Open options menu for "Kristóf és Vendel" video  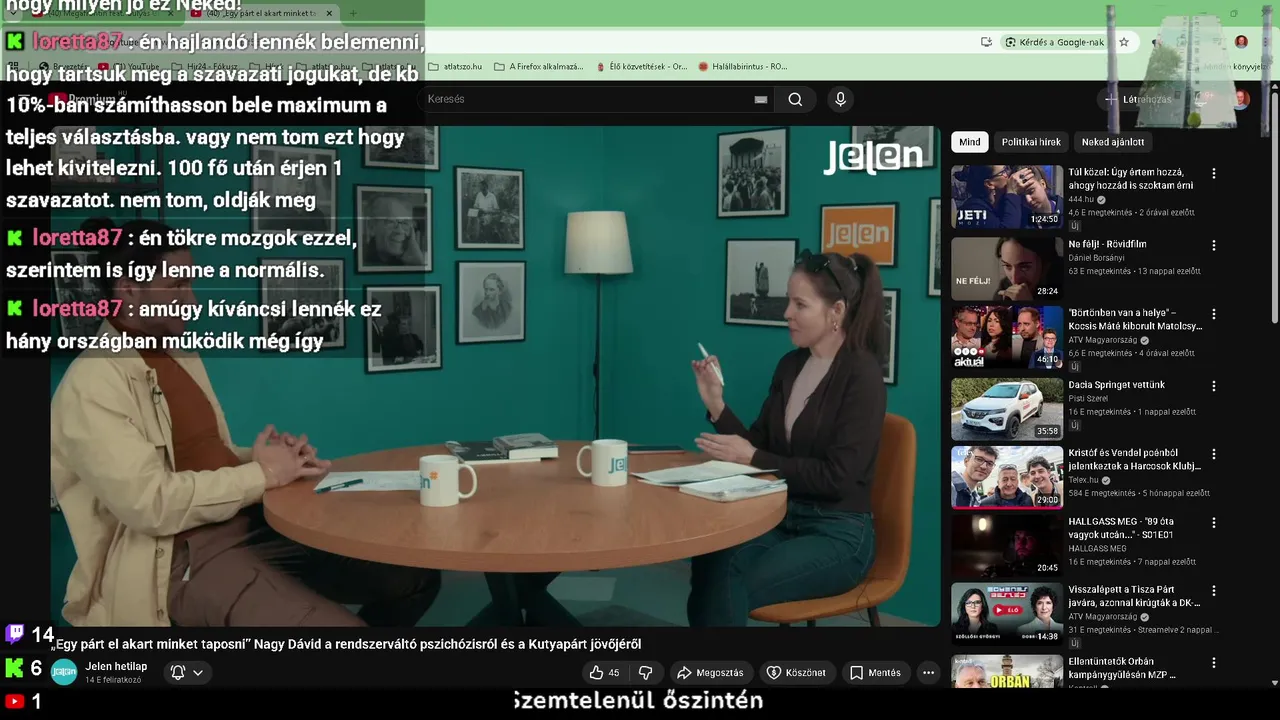[x=1214, y=454]
